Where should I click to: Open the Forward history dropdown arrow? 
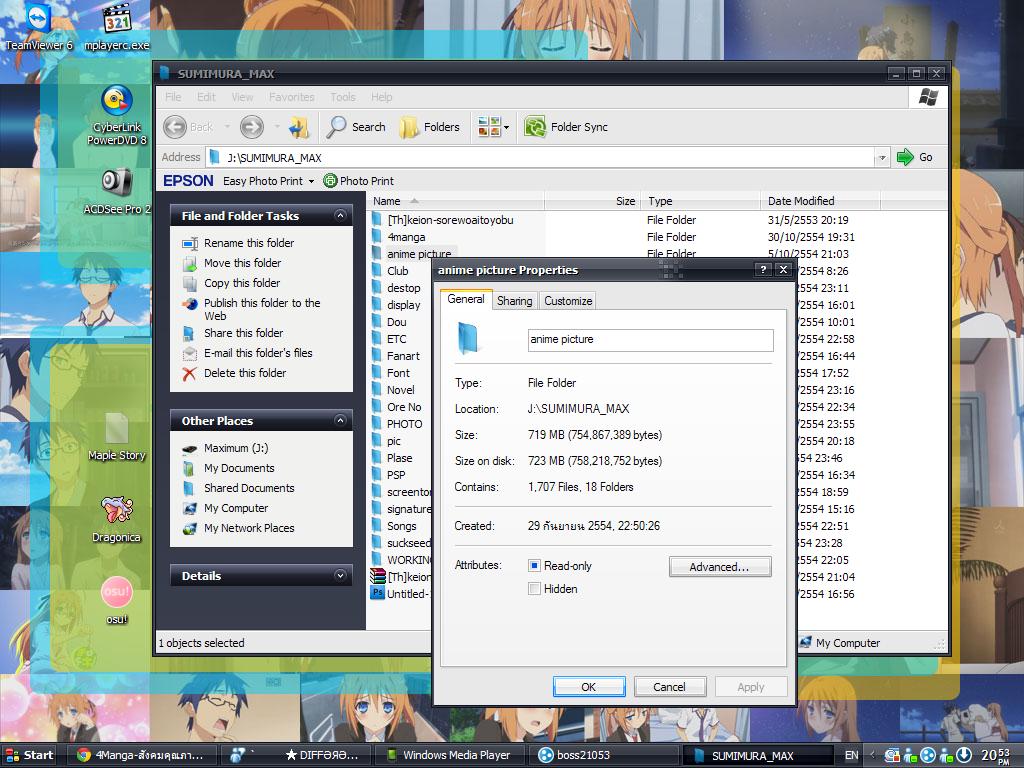tap(277, 127)
